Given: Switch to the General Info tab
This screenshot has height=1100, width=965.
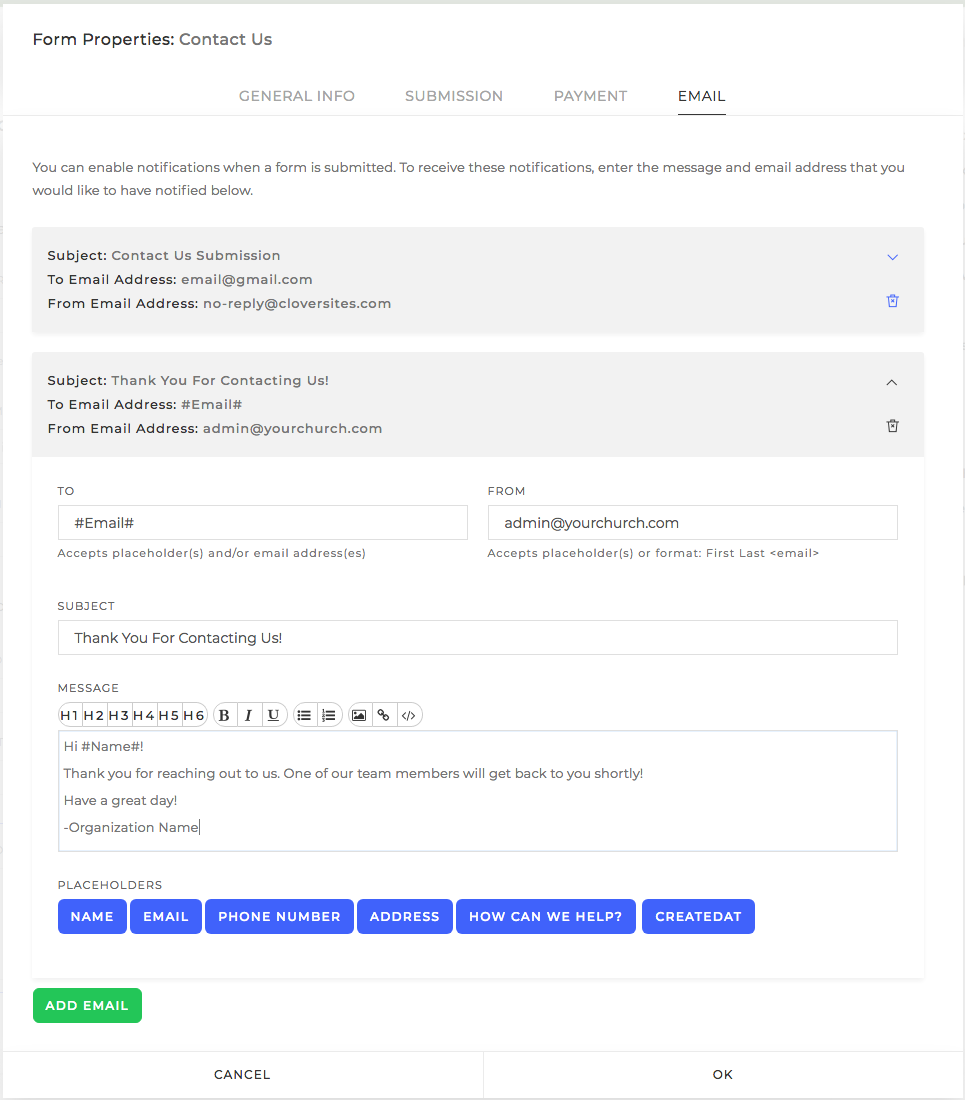Looking at the screenshot, I should (296, 96).
